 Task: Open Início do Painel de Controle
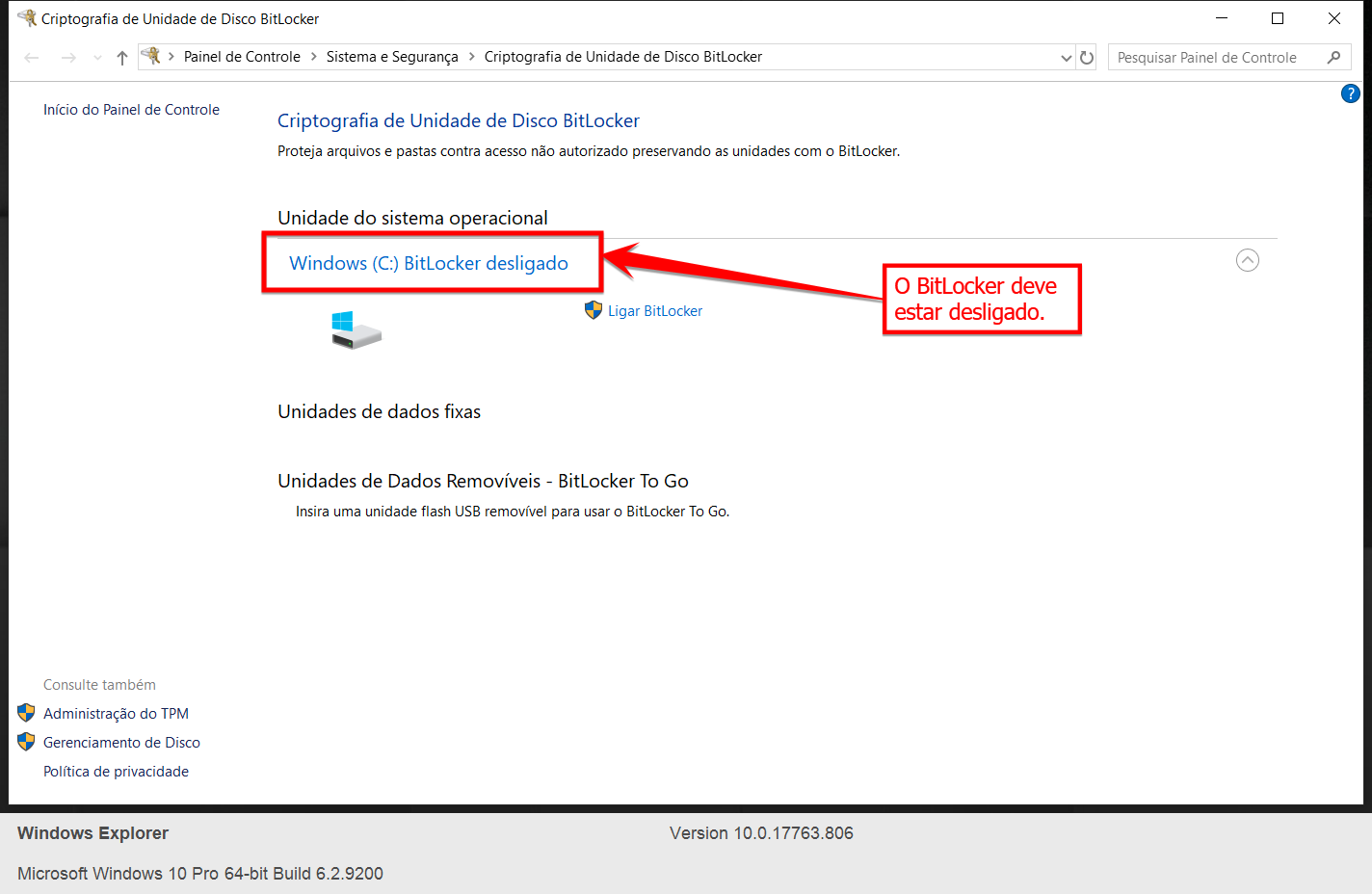[131, 110]
